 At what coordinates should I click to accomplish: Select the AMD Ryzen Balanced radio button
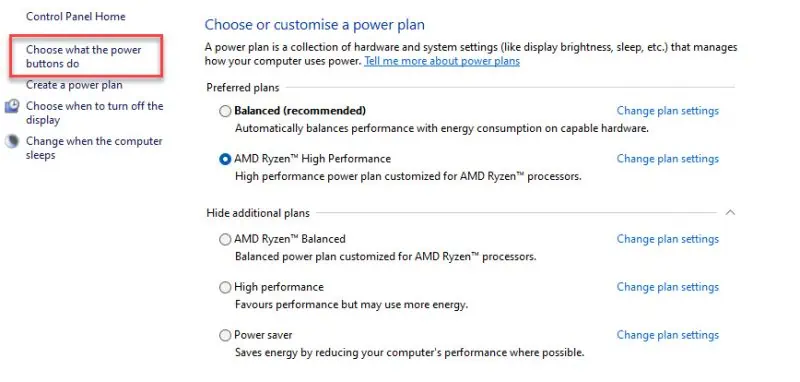(225, 239)
